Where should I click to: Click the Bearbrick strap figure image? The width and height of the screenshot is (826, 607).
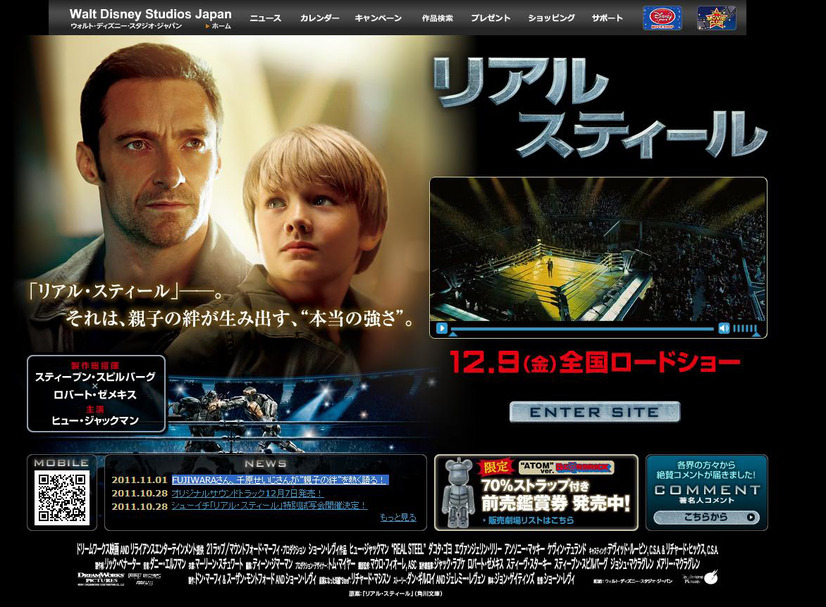pos(458,494)
